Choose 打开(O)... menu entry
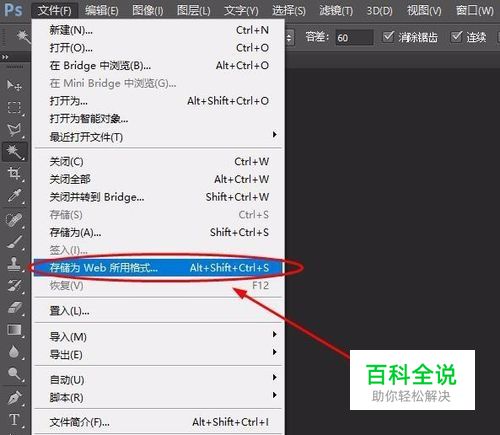 point(158,48)
